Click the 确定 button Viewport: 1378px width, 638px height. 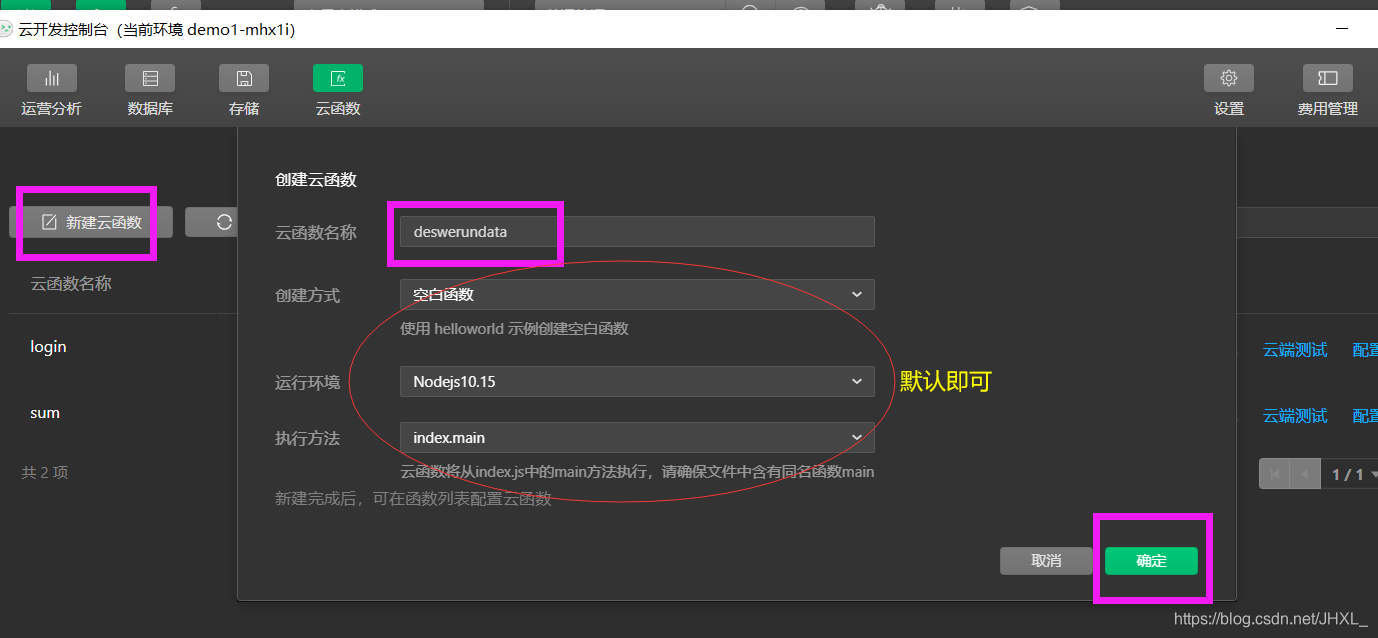[x=1151, y=561]
